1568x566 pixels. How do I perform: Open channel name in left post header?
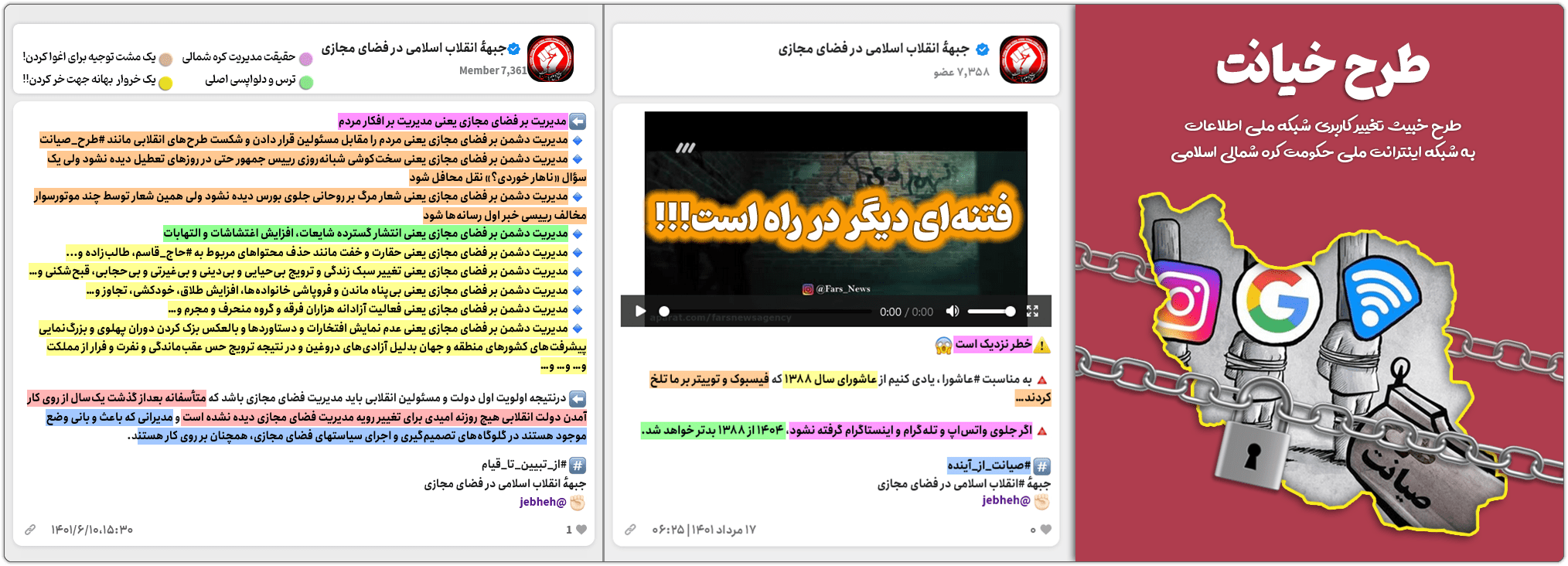(414, 48)
